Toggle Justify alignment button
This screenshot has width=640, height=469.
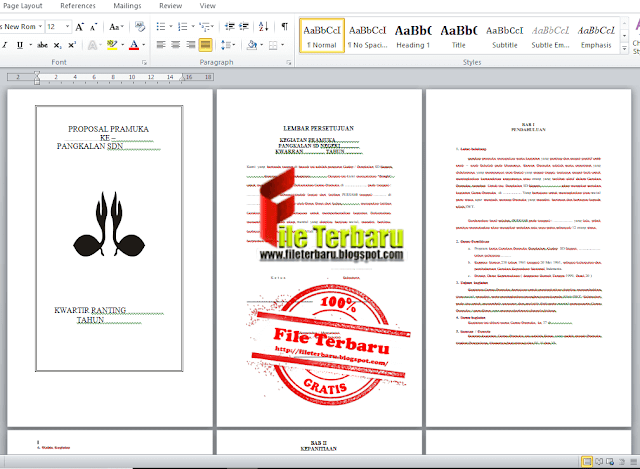(205, 45)
